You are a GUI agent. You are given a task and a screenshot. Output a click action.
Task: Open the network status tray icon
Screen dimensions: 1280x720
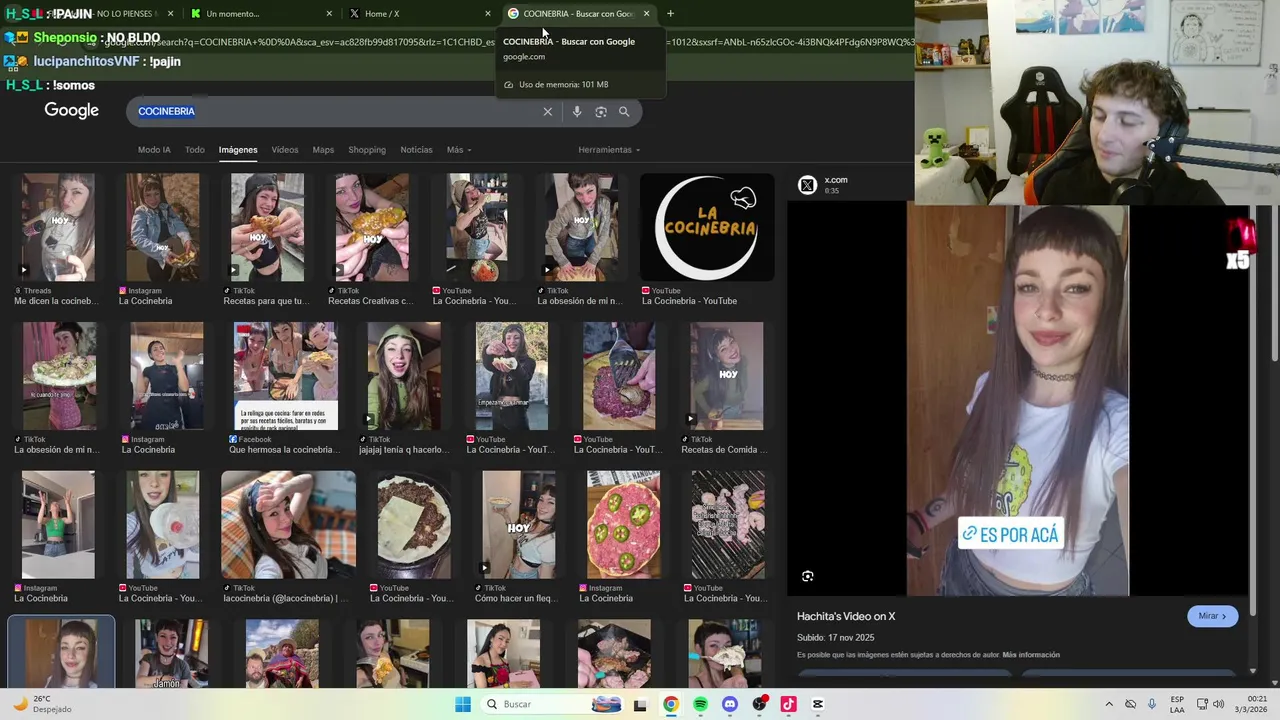[1202, 704]
